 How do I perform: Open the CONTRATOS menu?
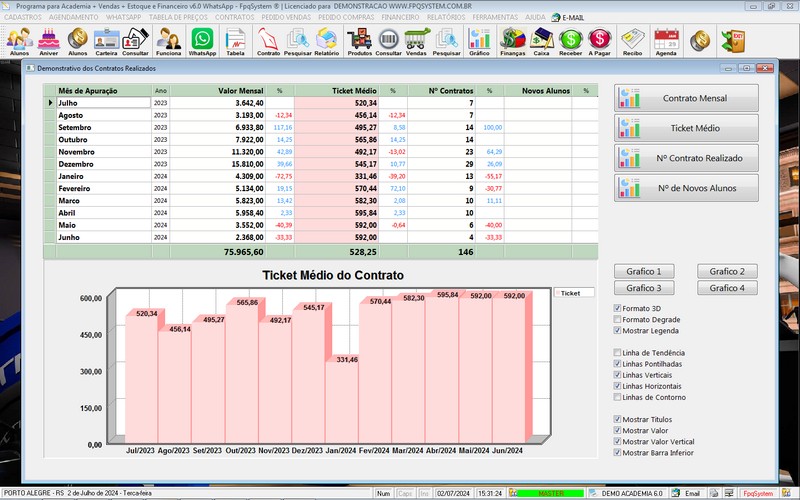[x=234, y=17]
